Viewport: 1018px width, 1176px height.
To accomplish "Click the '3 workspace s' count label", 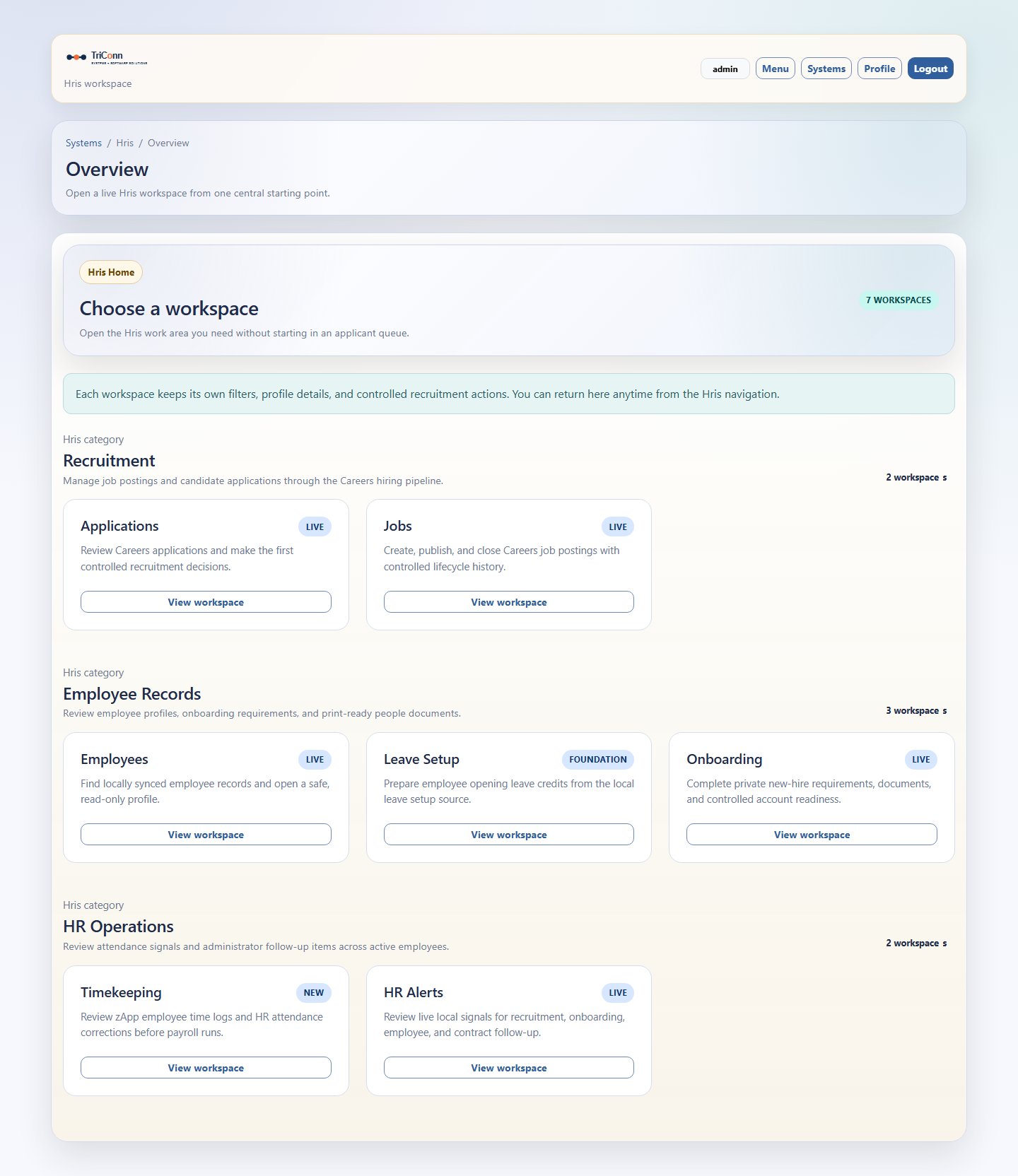I will [x=916, y=710].
